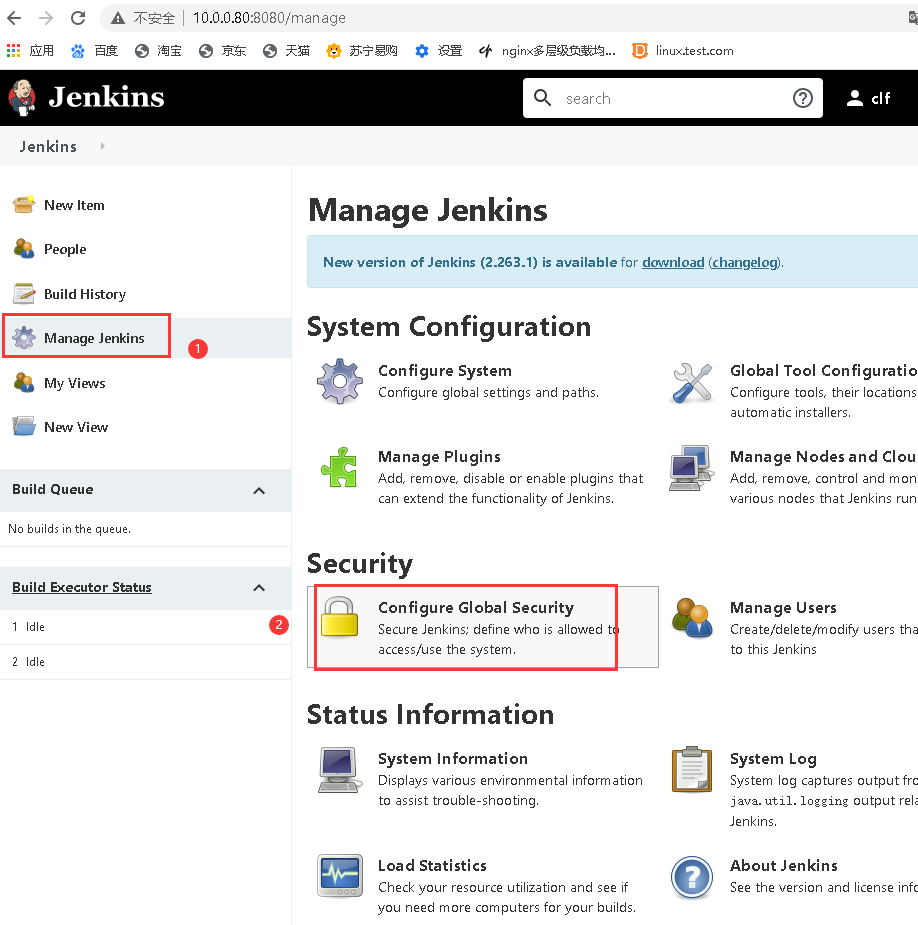Screen dimensions: 918x925
Task: Focus the address bar URL
Action: pyautogui.click(x=269, y=18)
